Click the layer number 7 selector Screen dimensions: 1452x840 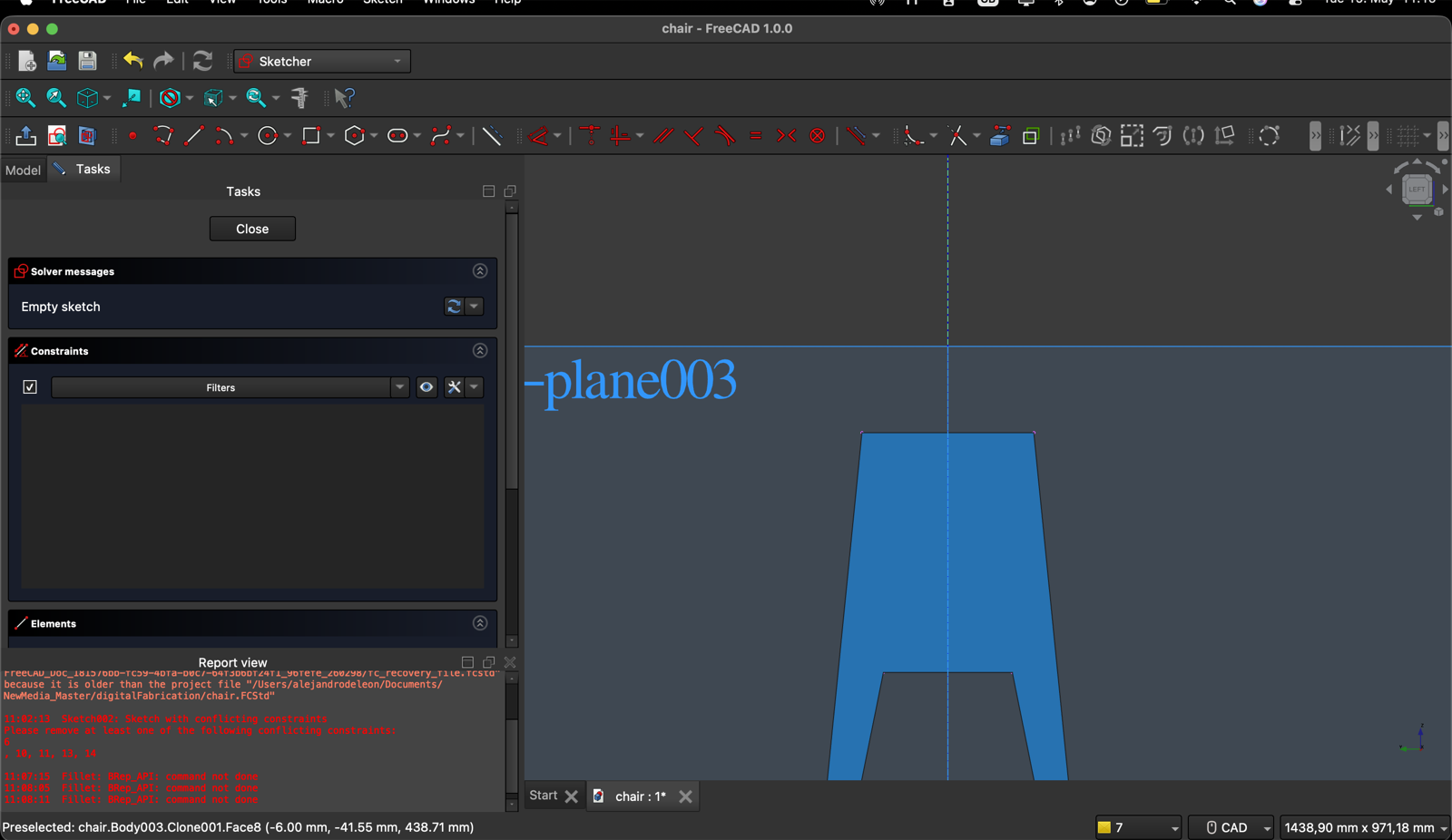pyautogui.click(x=1138, y=827)
